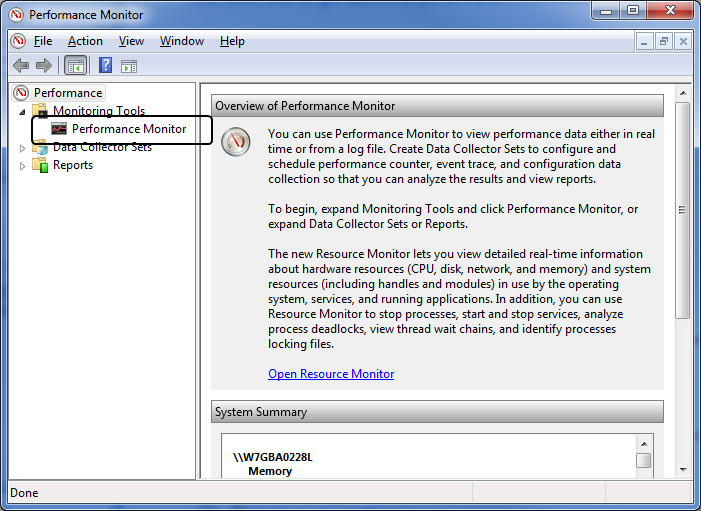This screenshot has width=701, height=511.
Task: Click the System Summary section header
Action: (x=437, y=412)
